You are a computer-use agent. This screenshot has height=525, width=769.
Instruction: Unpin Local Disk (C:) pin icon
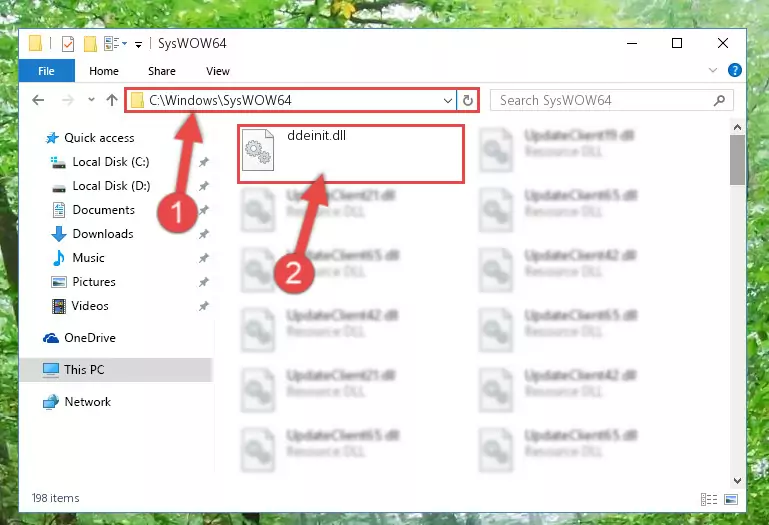pyautogui.click(x=204, y=162)
